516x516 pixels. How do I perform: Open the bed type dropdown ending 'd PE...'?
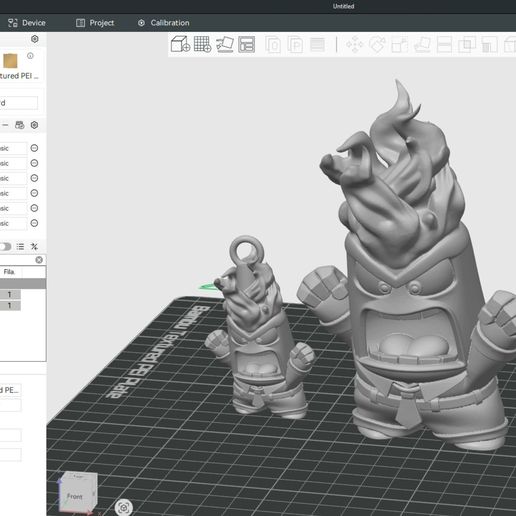(11, 390)
